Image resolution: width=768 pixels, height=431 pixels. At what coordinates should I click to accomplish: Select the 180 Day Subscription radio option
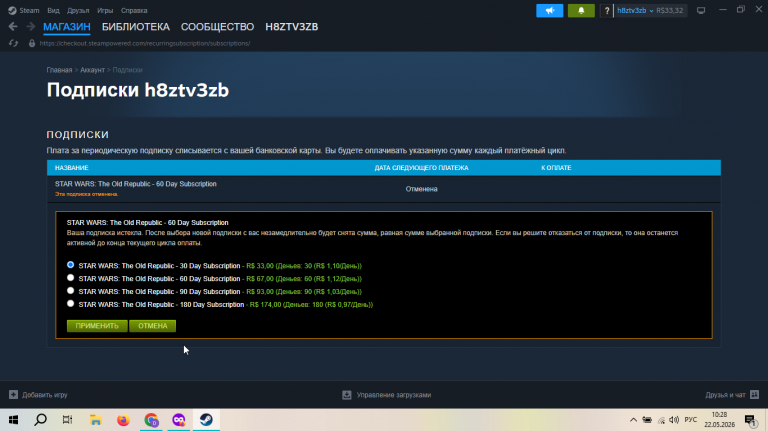coord(71,304)
